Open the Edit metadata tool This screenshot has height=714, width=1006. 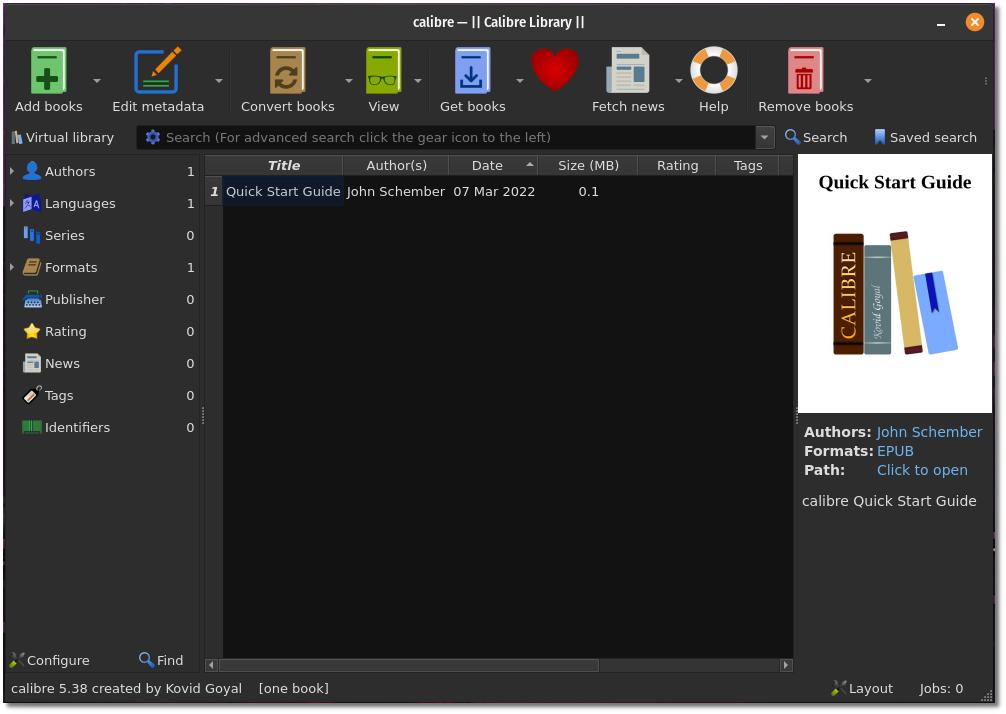click(x=158, y=70)
